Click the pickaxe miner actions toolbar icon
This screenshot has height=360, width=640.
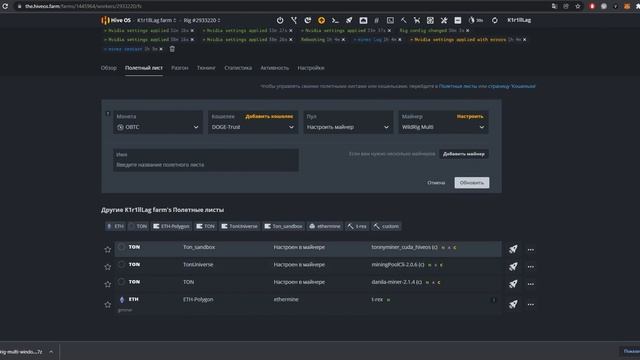(404, 20)
